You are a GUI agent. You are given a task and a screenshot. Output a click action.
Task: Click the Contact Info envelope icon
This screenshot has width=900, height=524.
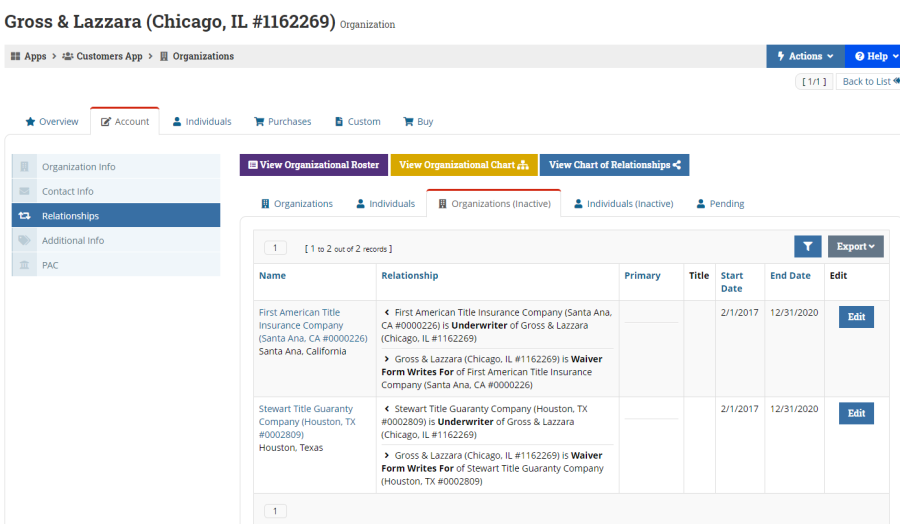(24, 191)
